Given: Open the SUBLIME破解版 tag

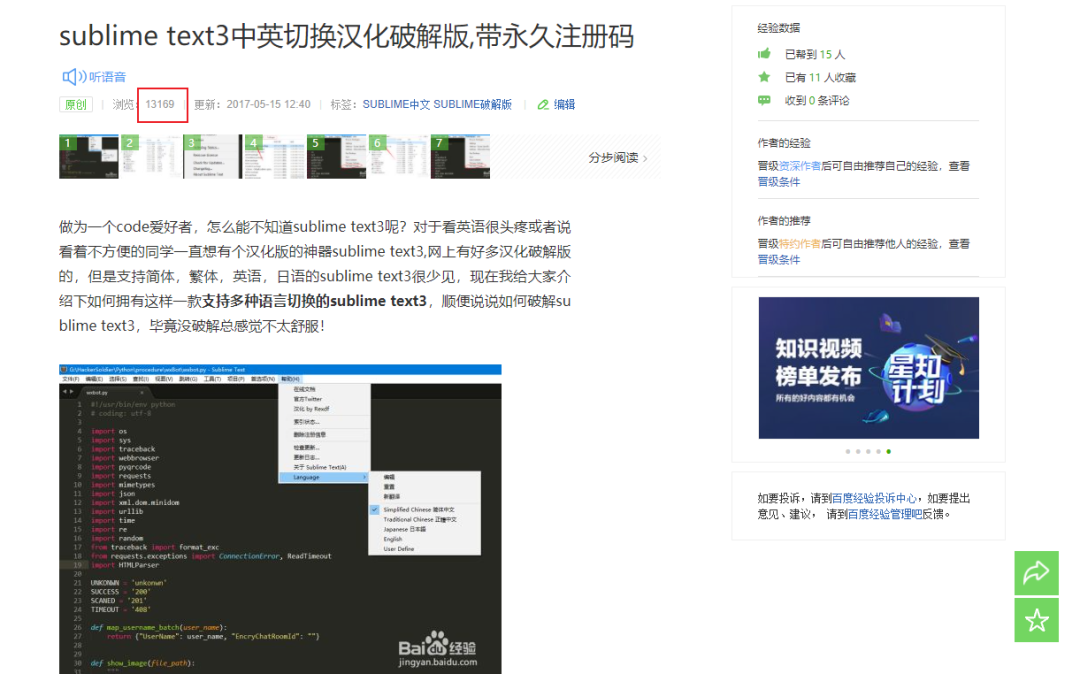Looking at the screenshot, I should 472,104.
